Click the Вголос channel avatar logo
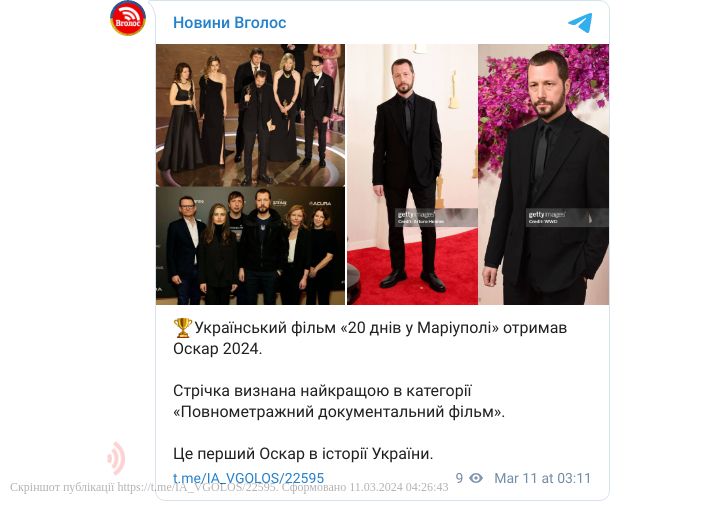Screen dimensions: 720x505 click(128, 18)
